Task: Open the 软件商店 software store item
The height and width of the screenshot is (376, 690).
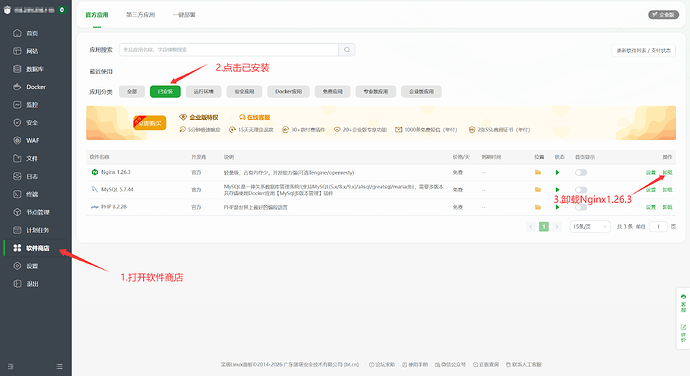Action: click(37, 248)
